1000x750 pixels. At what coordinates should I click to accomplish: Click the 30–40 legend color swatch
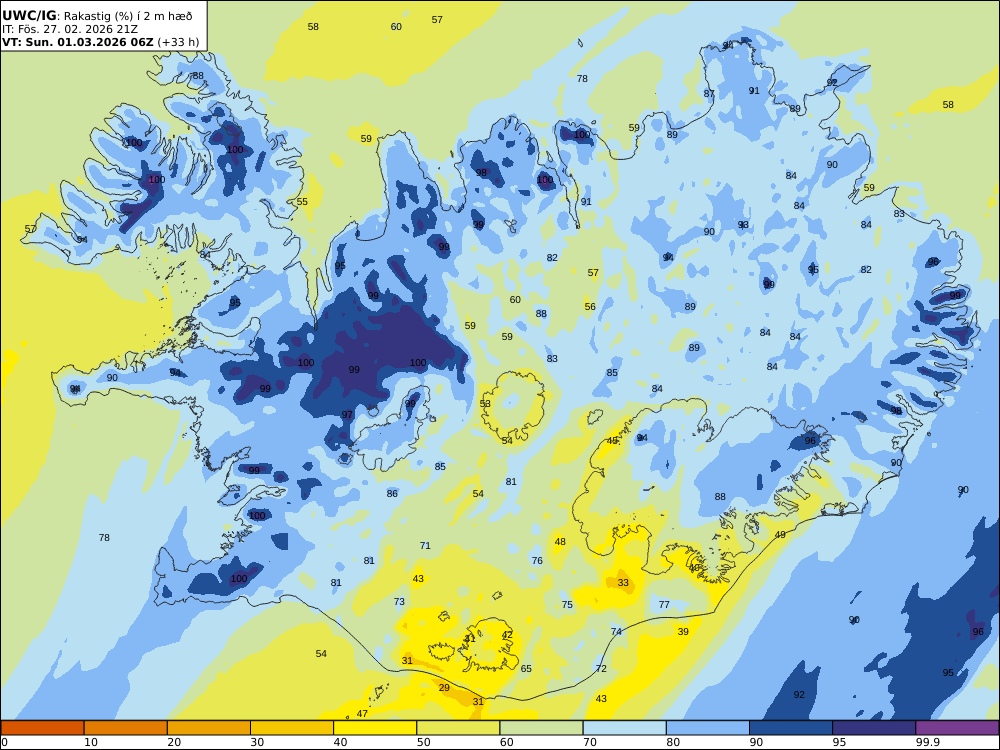click(x=292, y=728)
